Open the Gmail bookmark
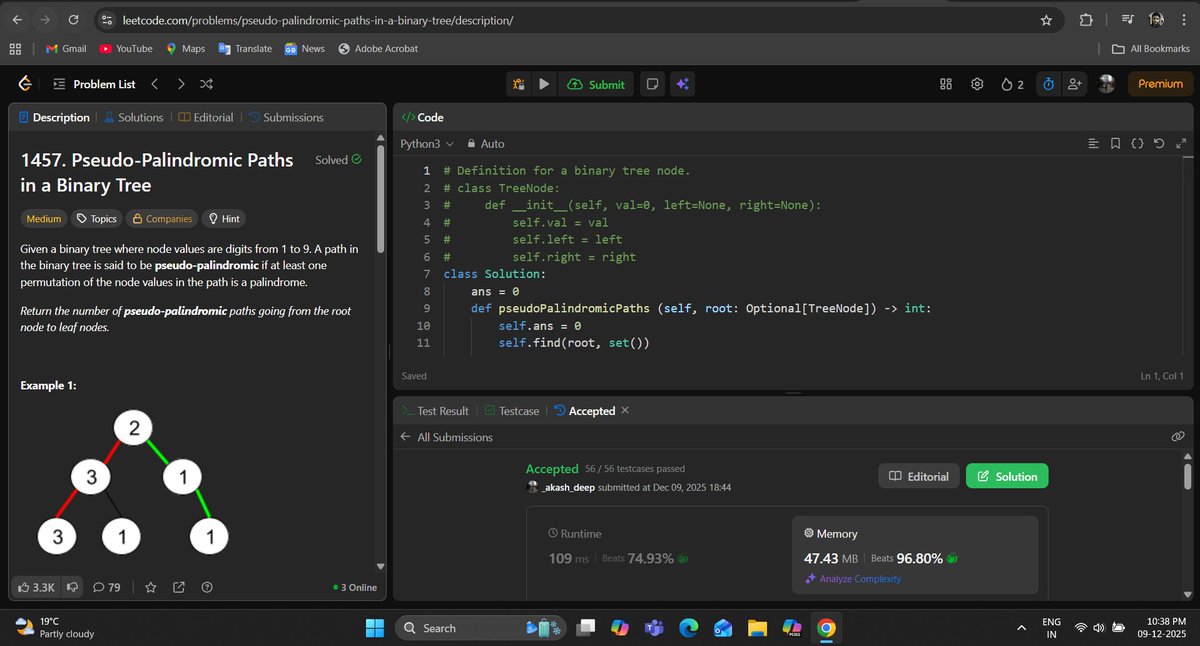 click(x=66, y=48)
